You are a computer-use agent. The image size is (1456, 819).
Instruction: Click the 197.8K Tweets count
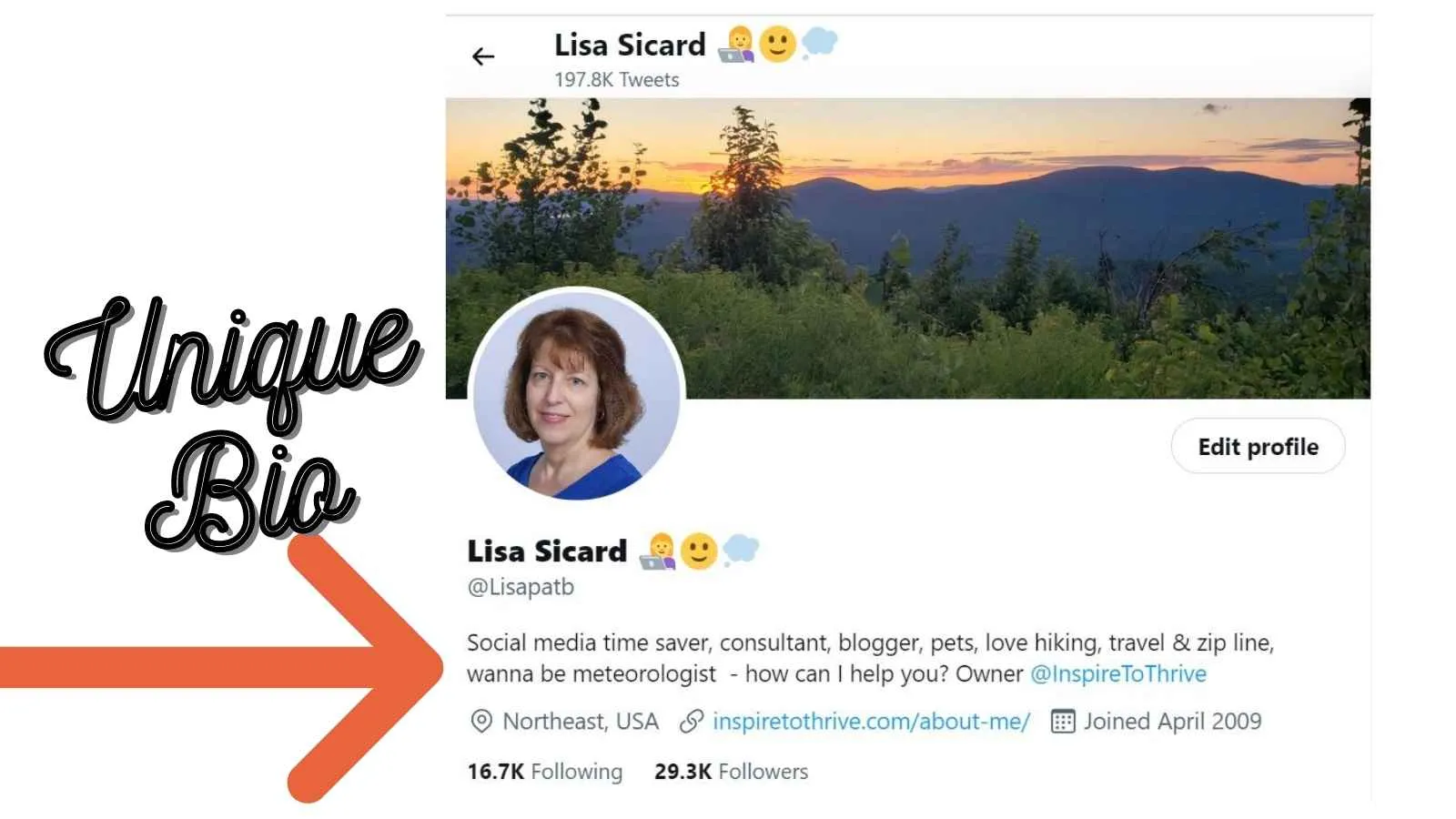[617, 80]
